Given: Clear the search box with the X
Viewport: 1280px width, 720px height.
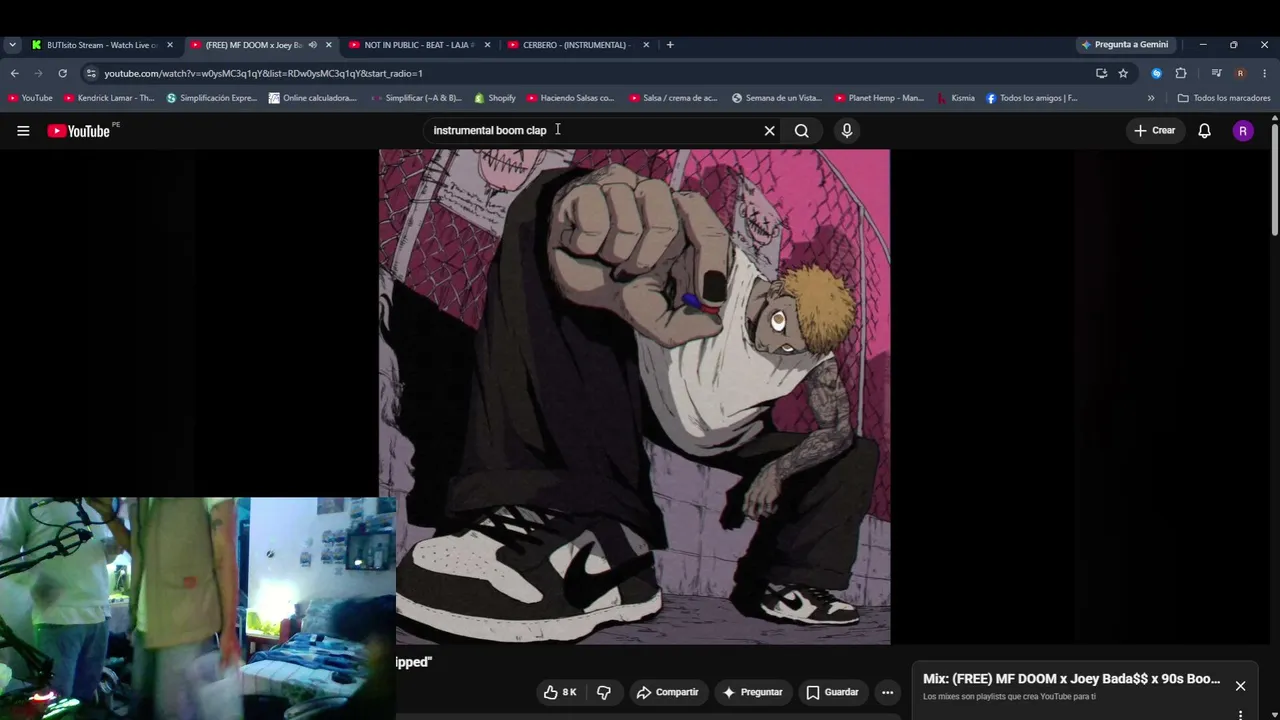Looking at the screenshot, I should (769, 131).
